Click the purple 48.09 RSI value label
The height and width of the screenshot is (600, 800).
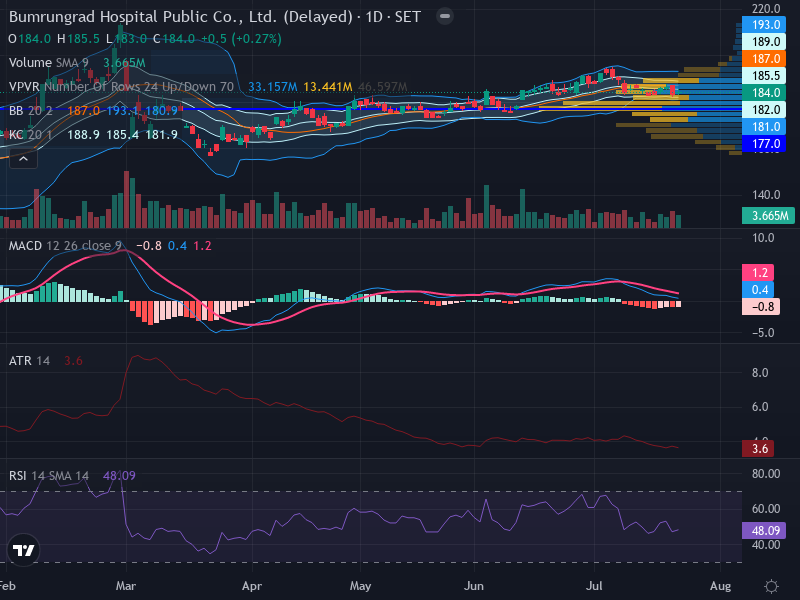point(764,531)
